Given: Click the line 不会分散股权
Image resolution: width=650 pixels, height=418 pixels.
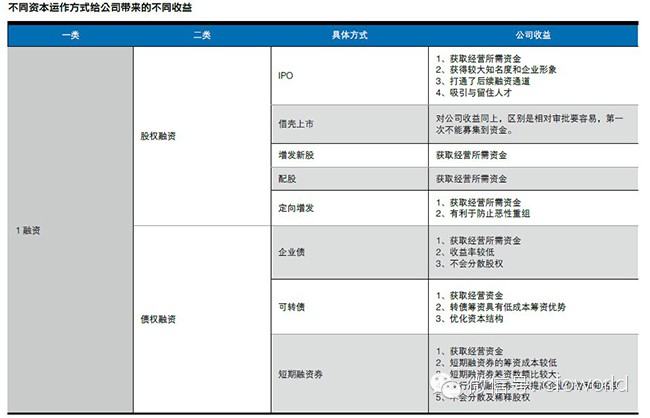Looking at the screenshot, I should click(x=470, y=264).
